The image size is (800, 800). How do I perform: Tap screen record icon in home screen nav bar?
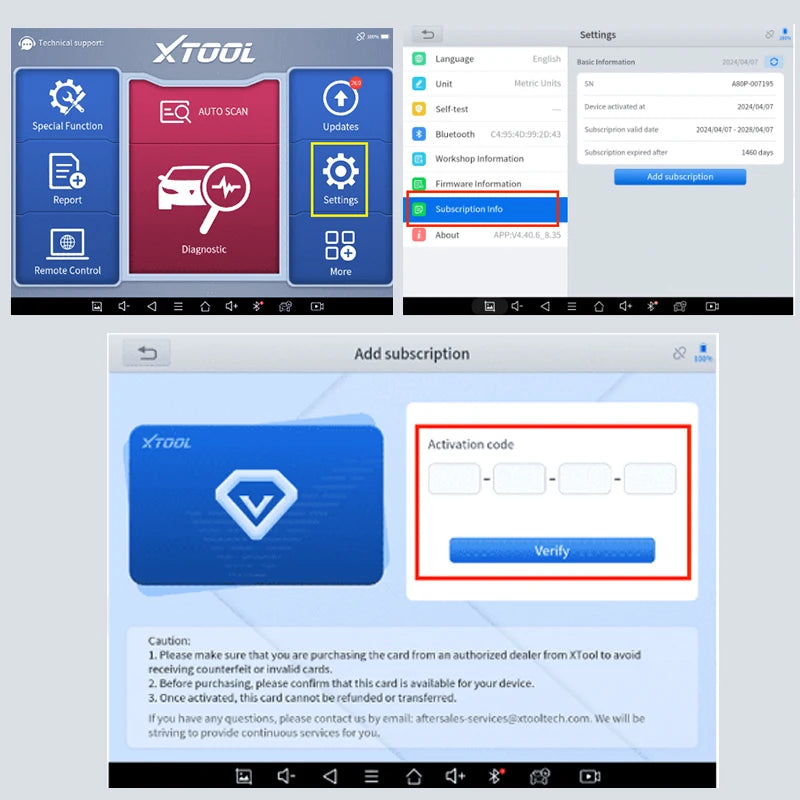coord(317,306)
